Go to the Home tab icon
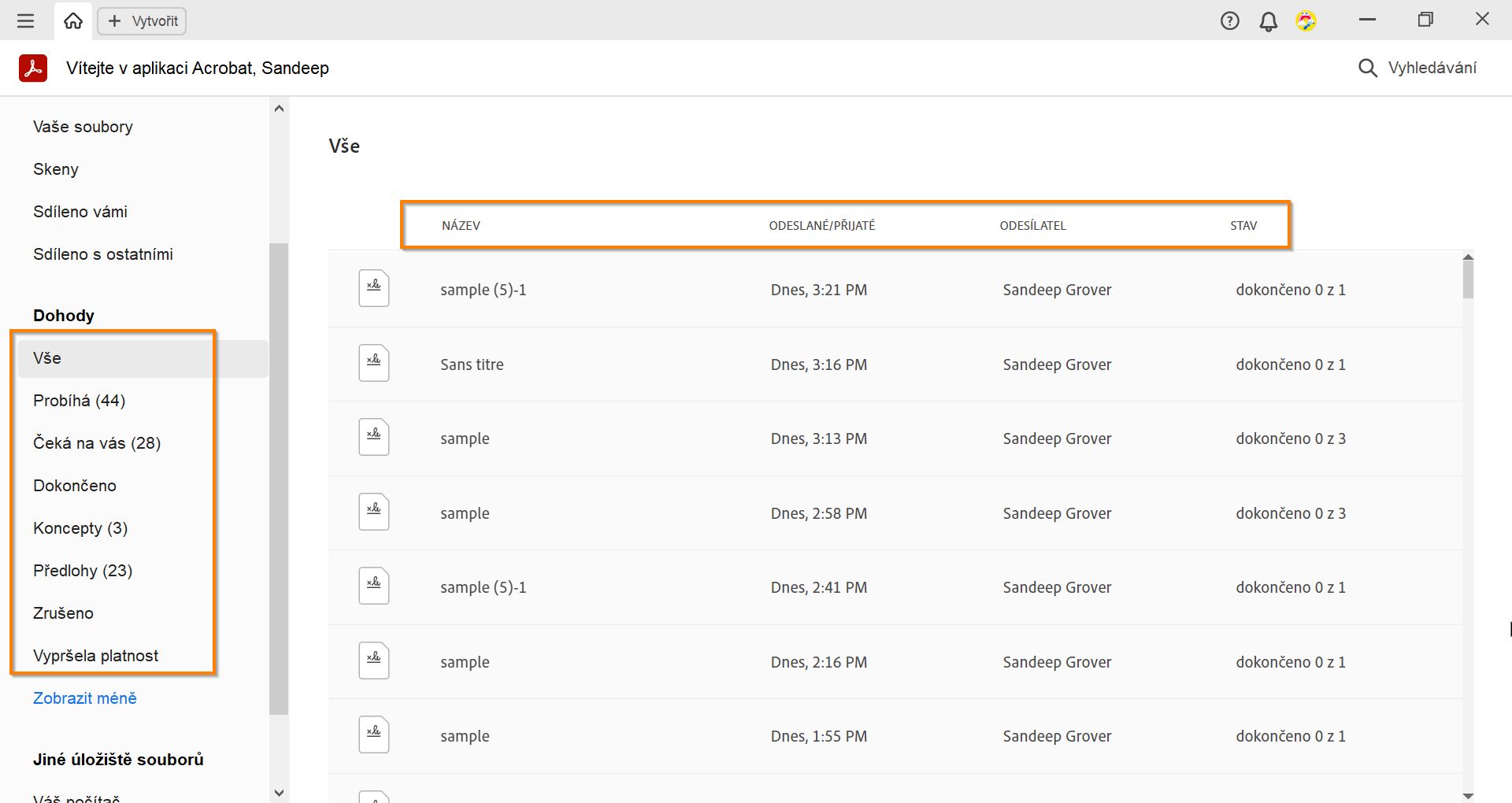Image resolution: width=1512 pixels, height=803 pixels. [x=73, y=21]
